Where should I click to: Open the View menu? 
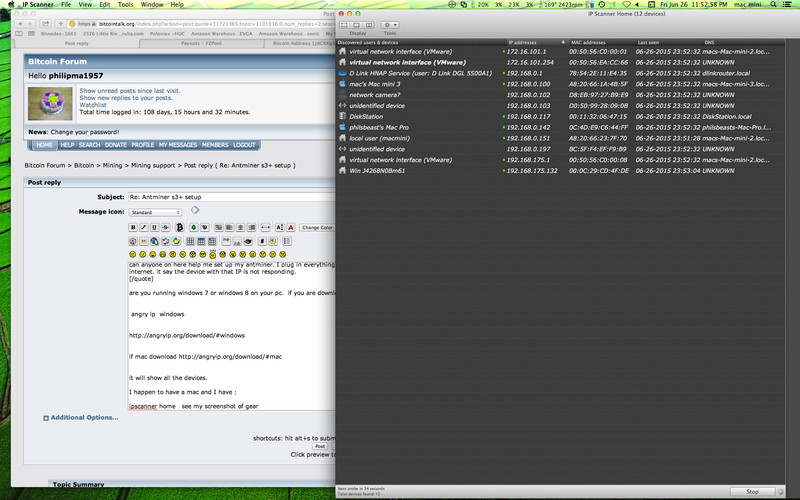point(85,4)
